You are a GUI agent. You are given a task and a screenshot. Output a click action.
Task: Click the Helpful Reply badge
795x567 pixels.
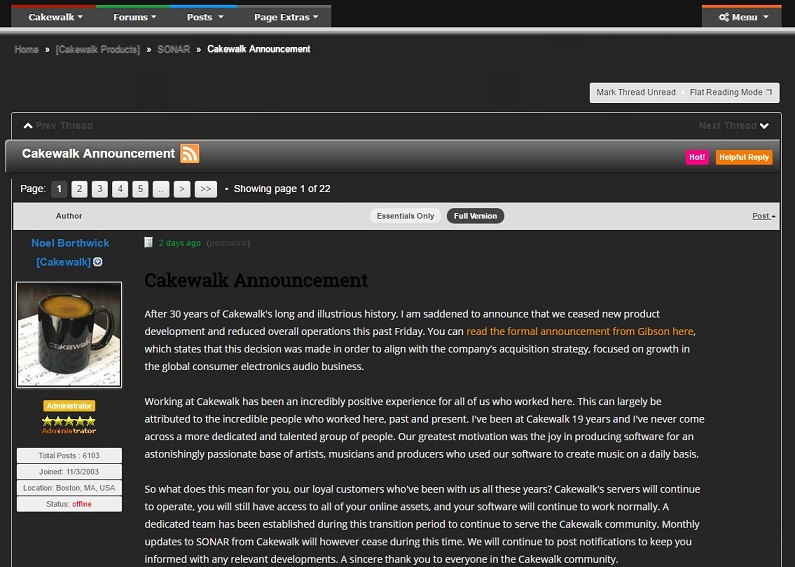[744, 157]
